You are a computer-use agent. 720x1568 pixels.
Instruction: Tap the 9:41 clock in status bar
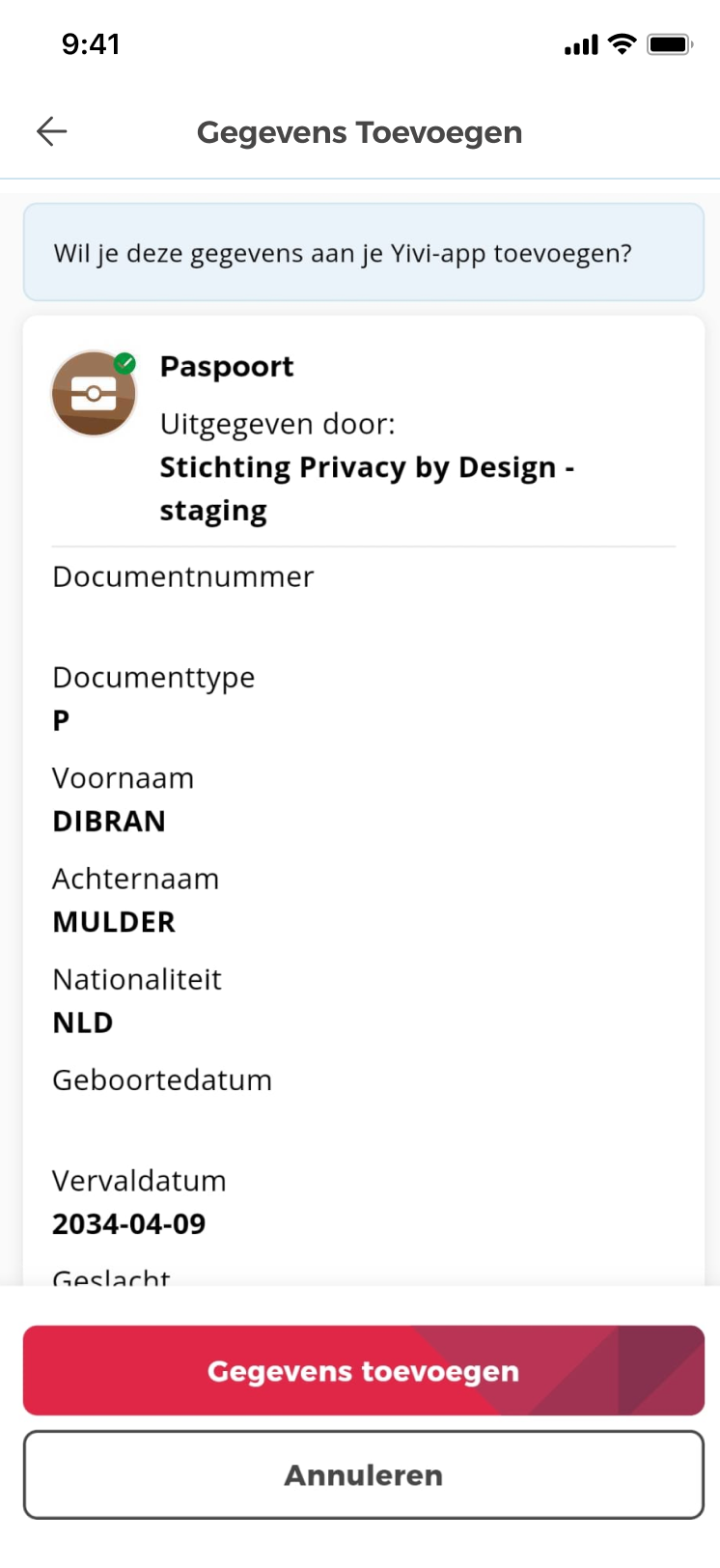[x=91, y=44]
